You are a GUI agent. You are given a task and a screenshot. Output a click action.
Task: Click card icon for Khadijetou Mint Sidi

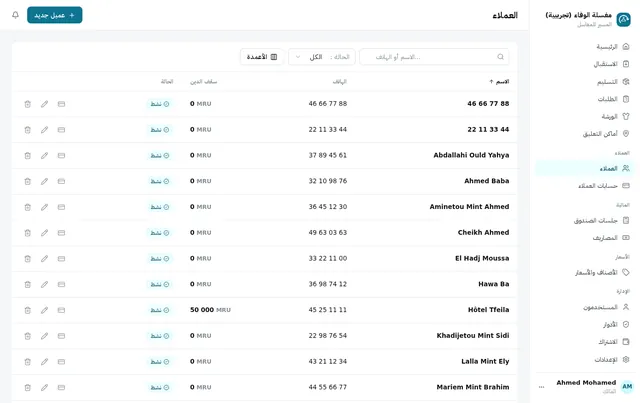point(61,336)
